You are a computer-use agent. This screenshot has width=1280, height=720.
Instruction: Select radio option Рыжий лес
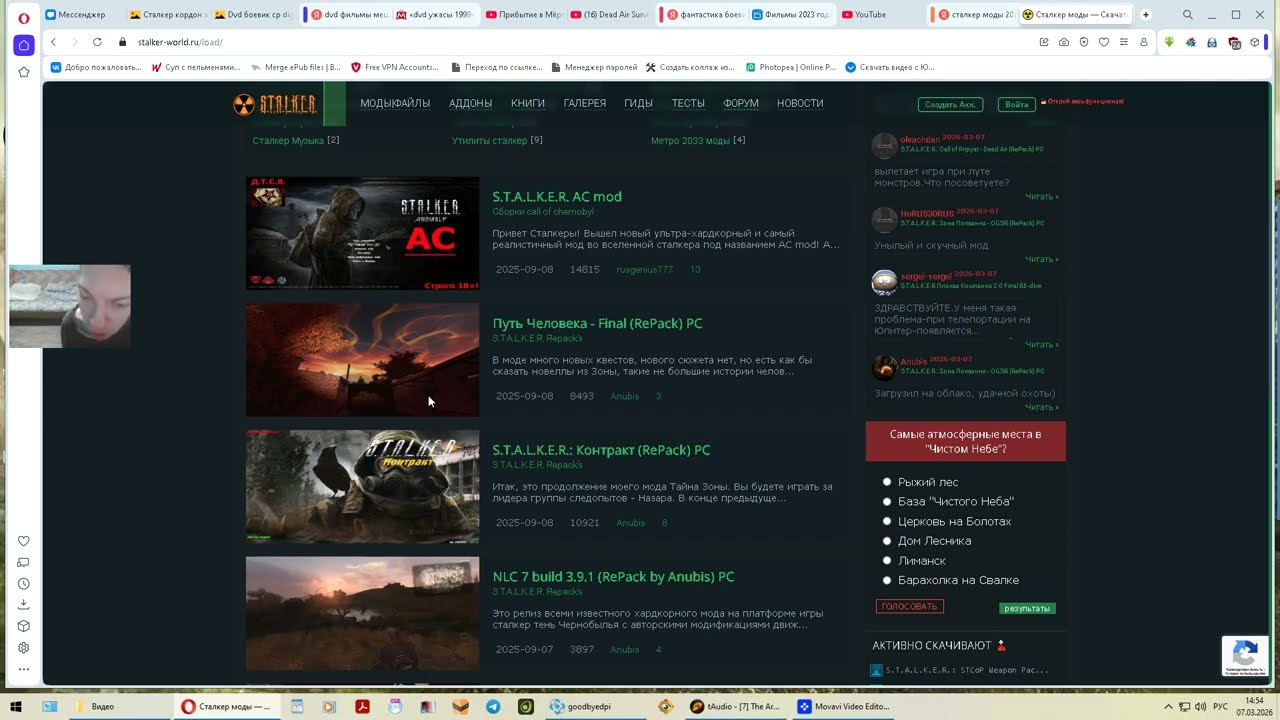tap(887, 482)
